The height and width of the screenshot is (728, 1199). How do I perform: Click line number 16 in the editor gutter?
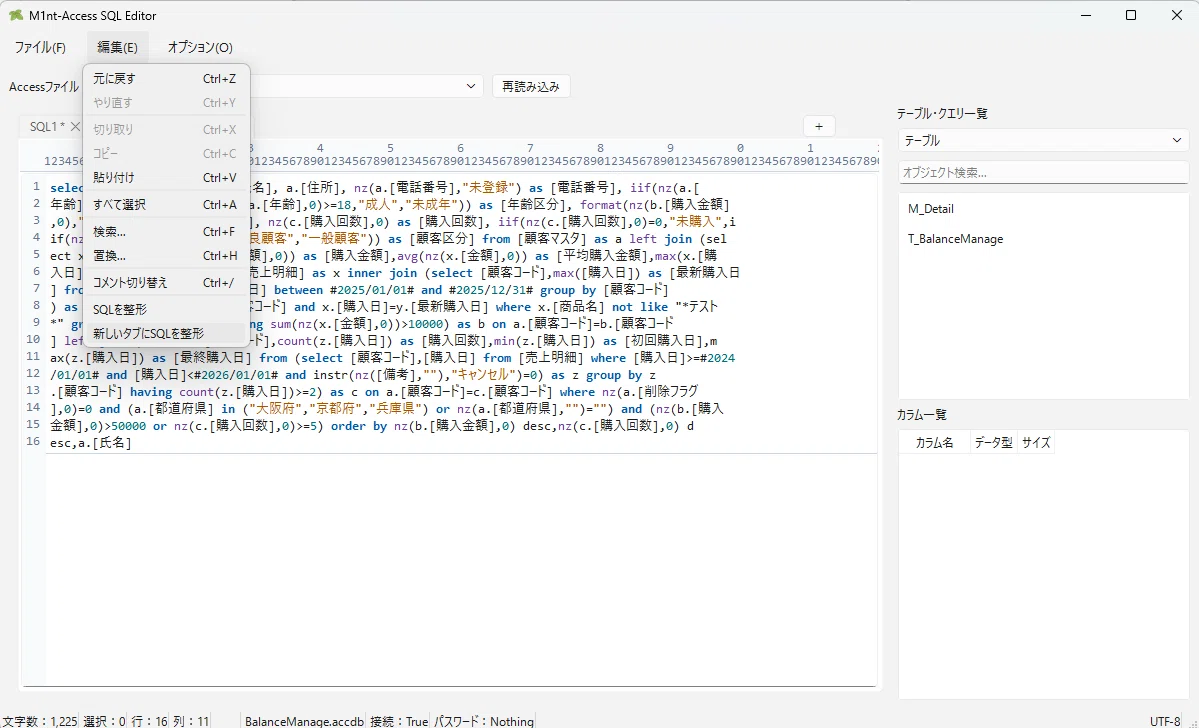click(x=32, y=442)
